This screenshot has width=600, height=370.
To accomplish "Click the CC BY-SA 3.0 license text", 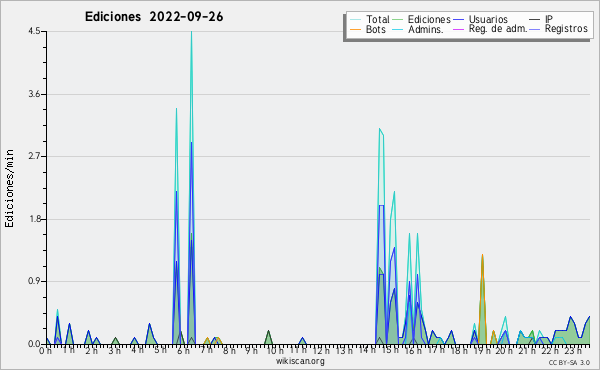I will click(x=569, y=362).
